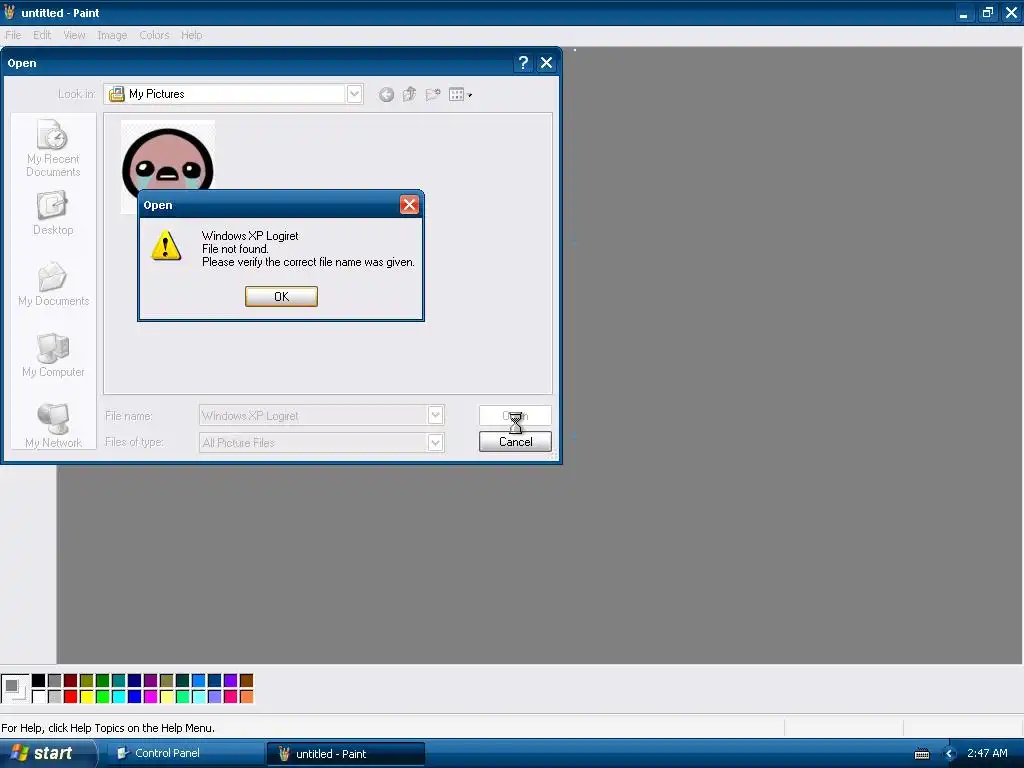Screen dimensions: 1024x768
Task: Select My Computer in the places bar
Action: tap(53, 355)
